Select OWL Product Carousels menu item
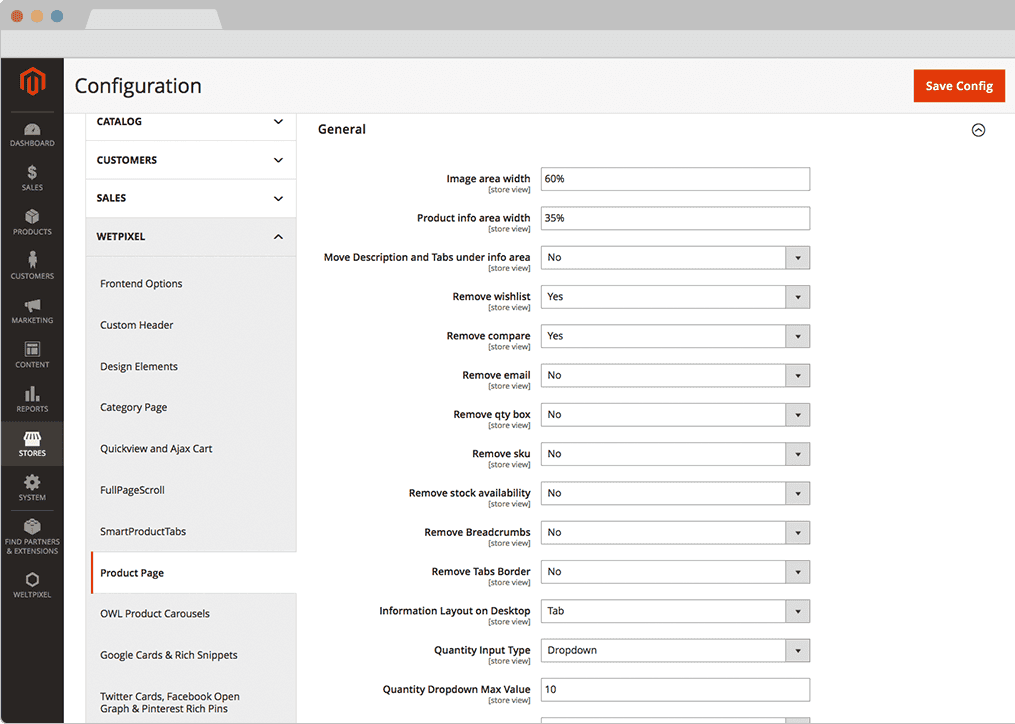The height and width of the screenshot is (724, 1015). pyautogui.click(x=155, y=614)
